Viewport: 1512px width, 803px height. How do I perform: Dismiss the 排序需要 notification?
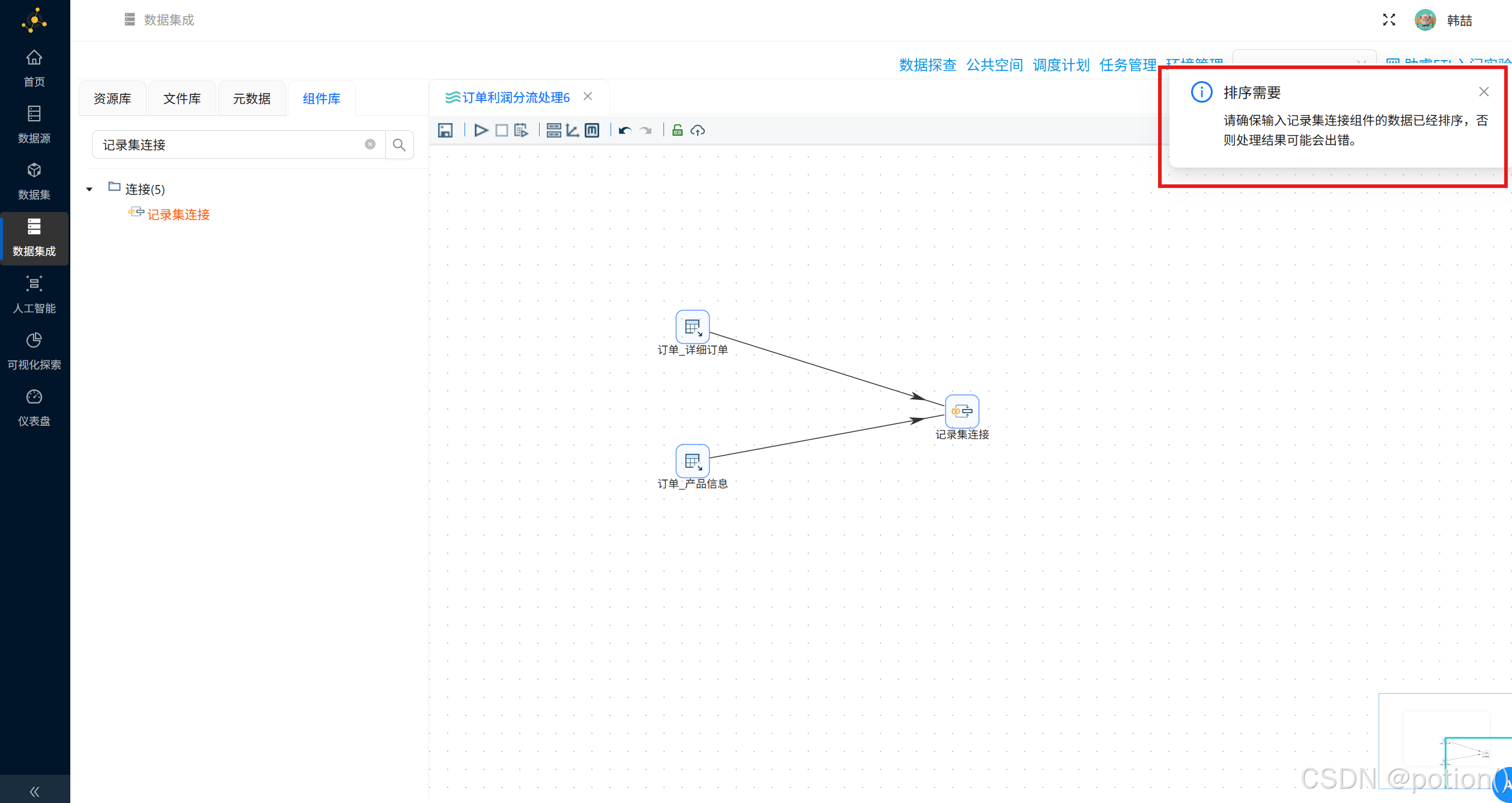tap(1484, 91)
